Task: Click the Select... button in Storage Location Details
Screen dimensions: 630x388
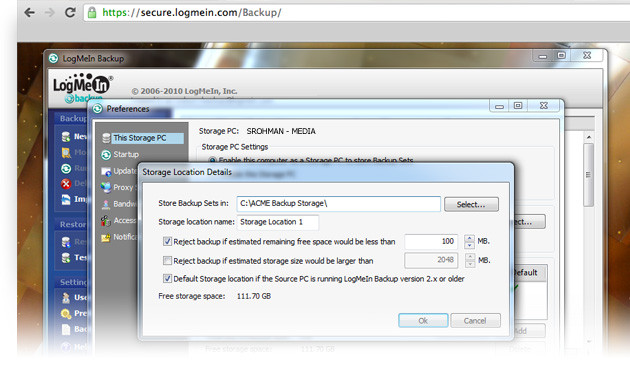Action: pos(471,204)
